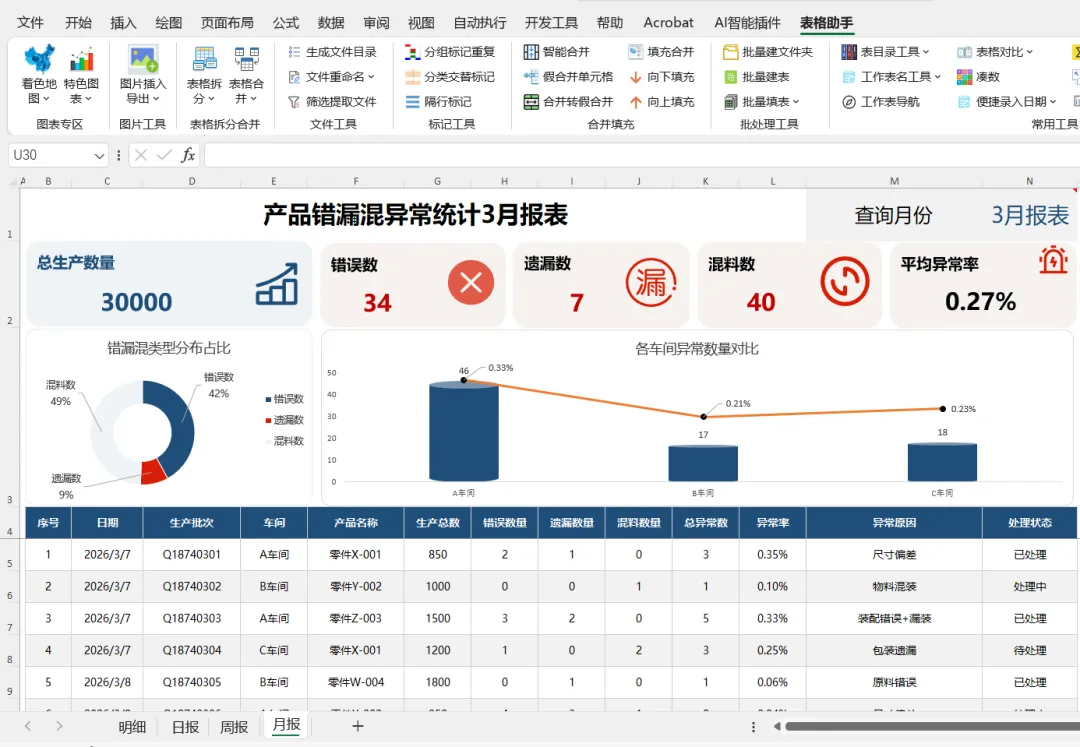This screenshot has height=747, width=1080.
Task: Click 分类交替标记 tool
Action: (450, 76)
